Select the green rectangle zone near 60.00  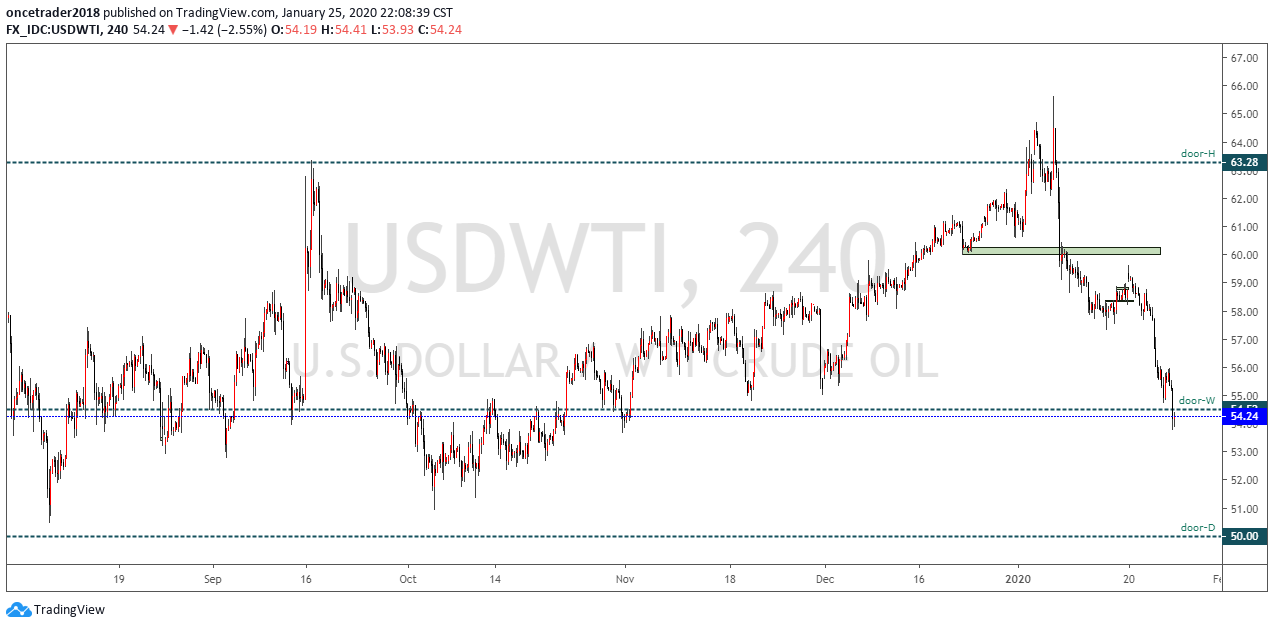tap(1061, 250)
